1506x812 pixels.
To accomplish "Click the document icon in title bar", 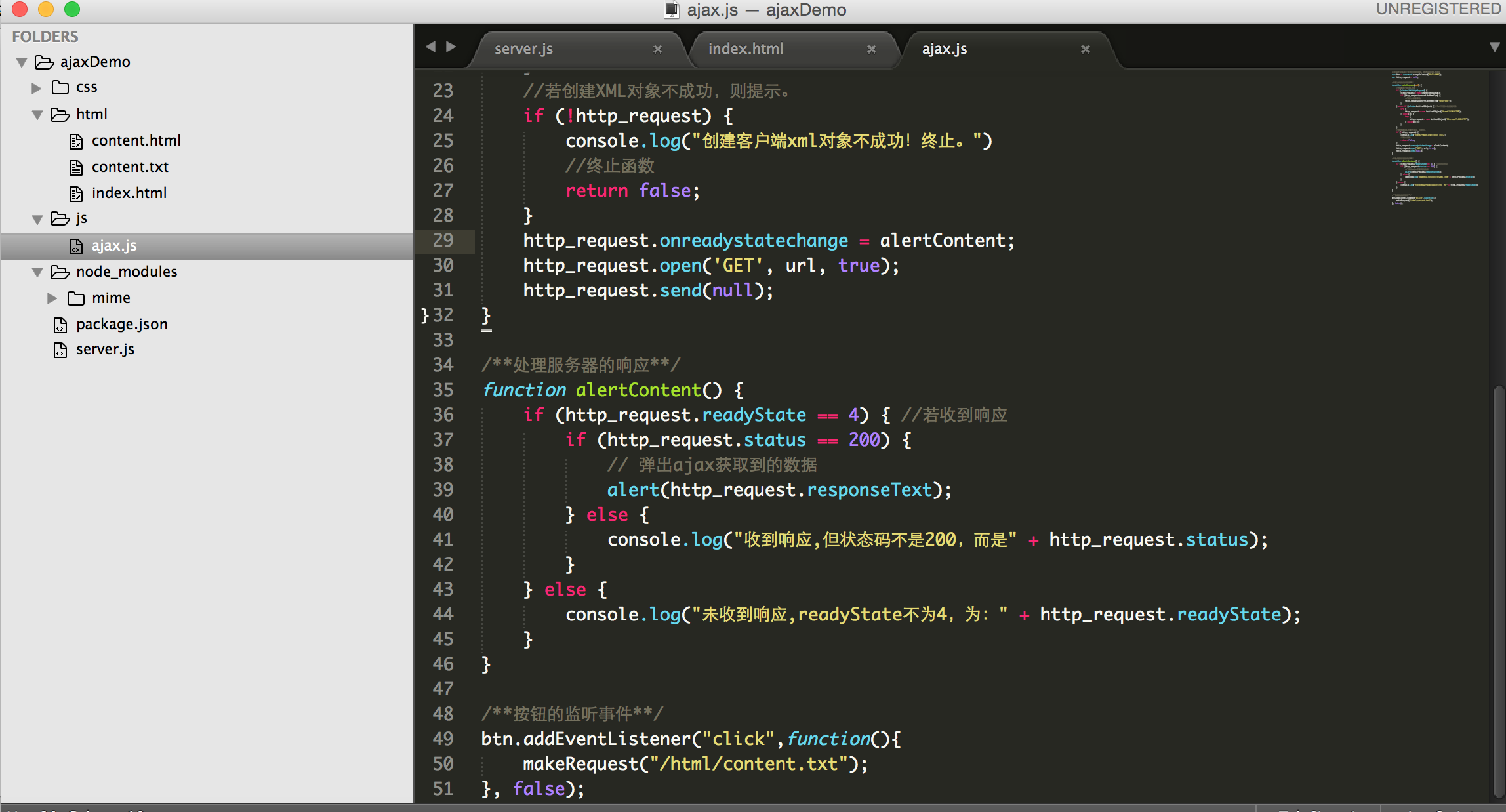I will pyautogui.click(x=672, y=10).
